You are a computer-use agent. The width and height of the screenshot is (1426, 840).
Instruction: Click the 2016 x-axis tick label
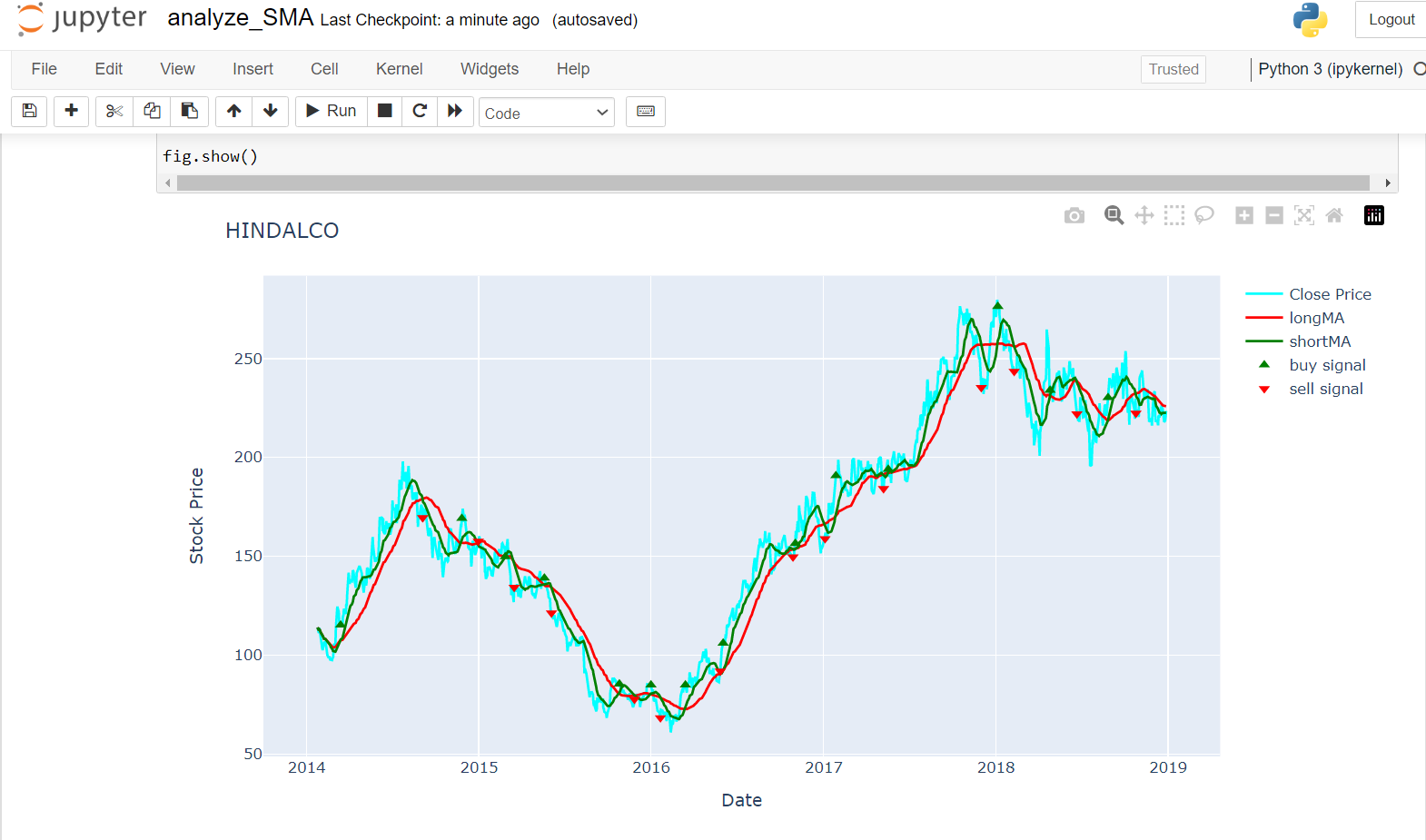[x=651, y=767]
